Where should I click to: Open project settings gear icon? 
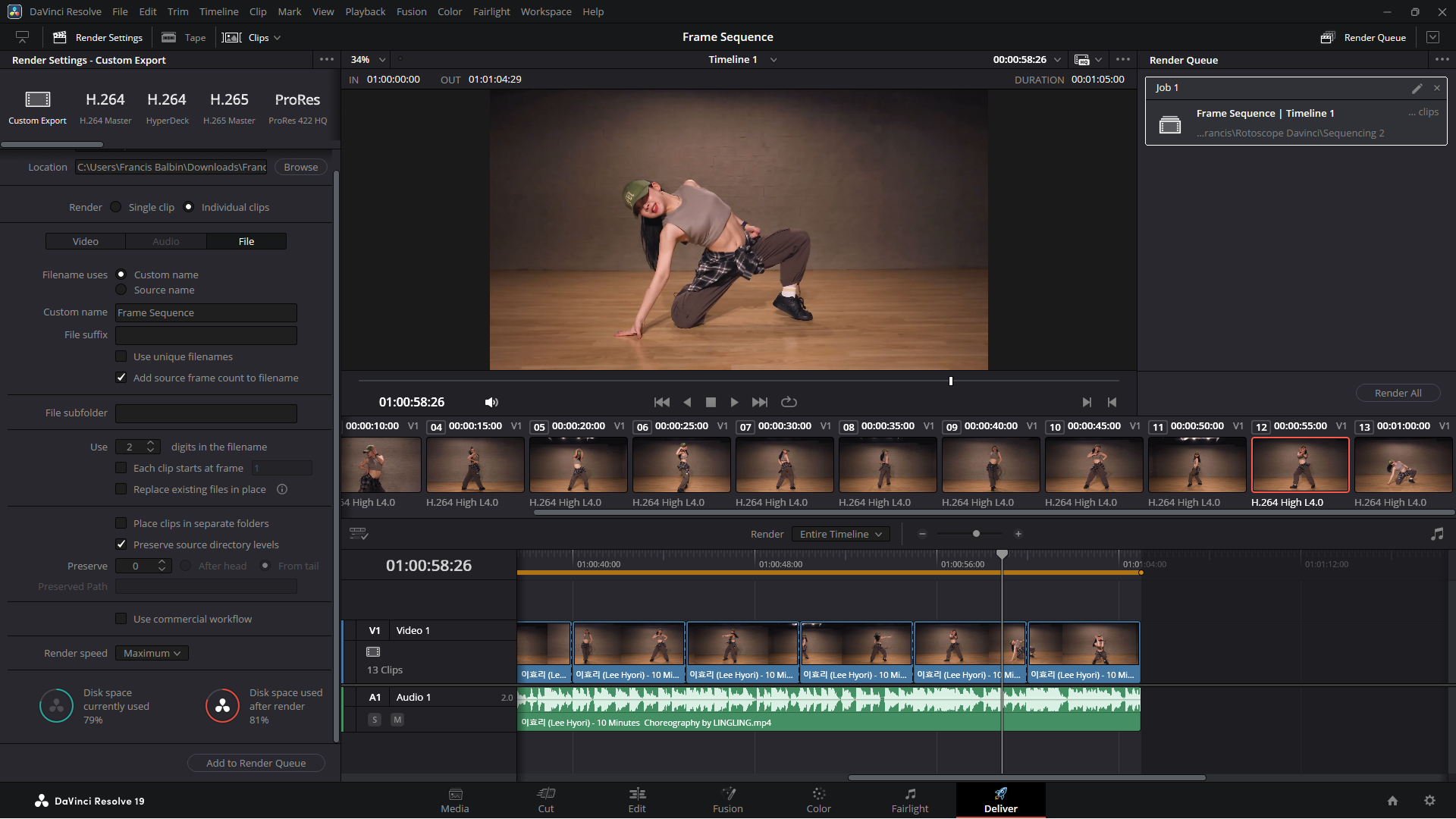(1429, 801)
